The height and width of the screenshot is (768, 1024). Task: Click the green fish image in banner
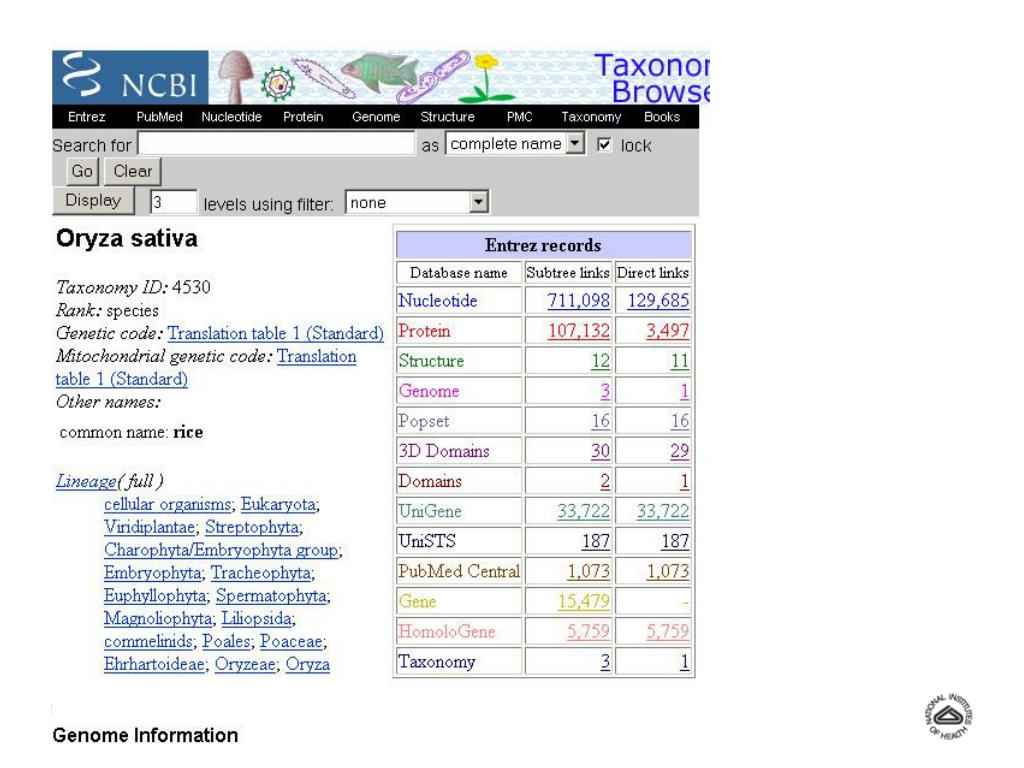pos(380,73)
